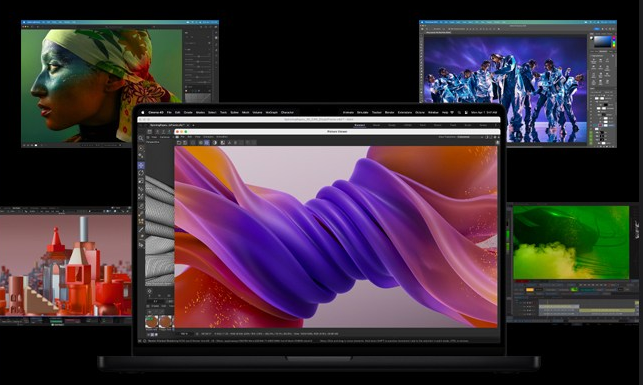This screenshot has height=385, width=643.
Task: Click the Rotate tool below the Move tool
Action: click(x=141, y=173)
